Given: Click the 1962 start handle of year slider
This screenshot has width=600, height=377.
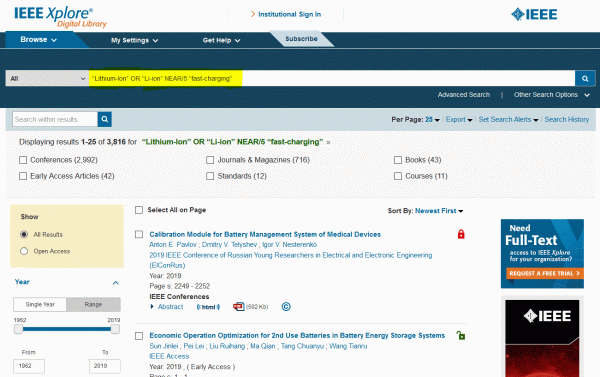Looking at the screenshot, I should 18,329.
